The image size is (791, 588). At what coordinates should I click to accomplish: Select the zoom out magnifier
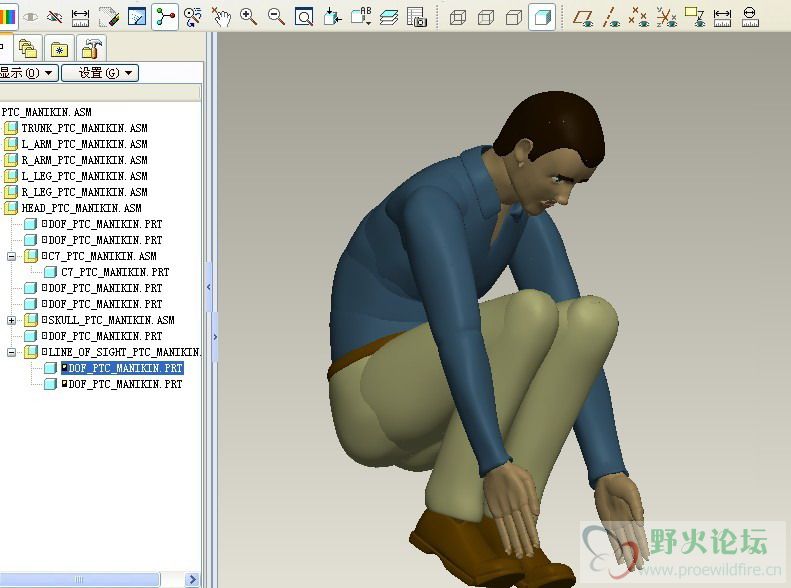pyautogui.click(x=276, y=17)
